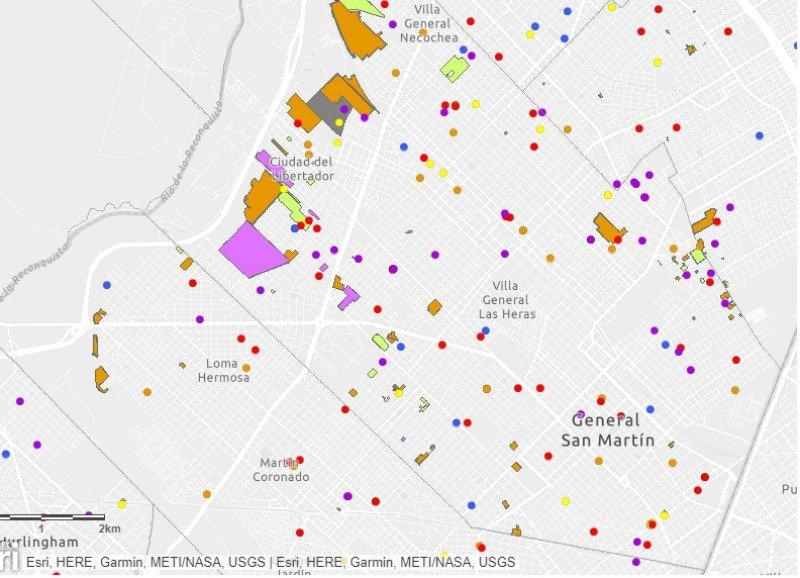Click the blue marker near the right map edge
Viewport: 800px width, 578px height.
click(760, 136)
